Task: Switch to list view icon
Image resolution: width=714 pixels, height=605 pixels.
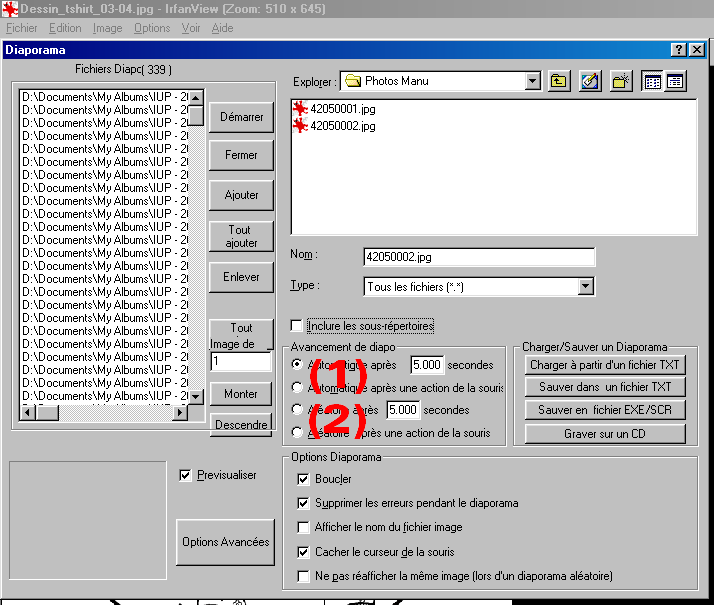Action: [652, 81]
